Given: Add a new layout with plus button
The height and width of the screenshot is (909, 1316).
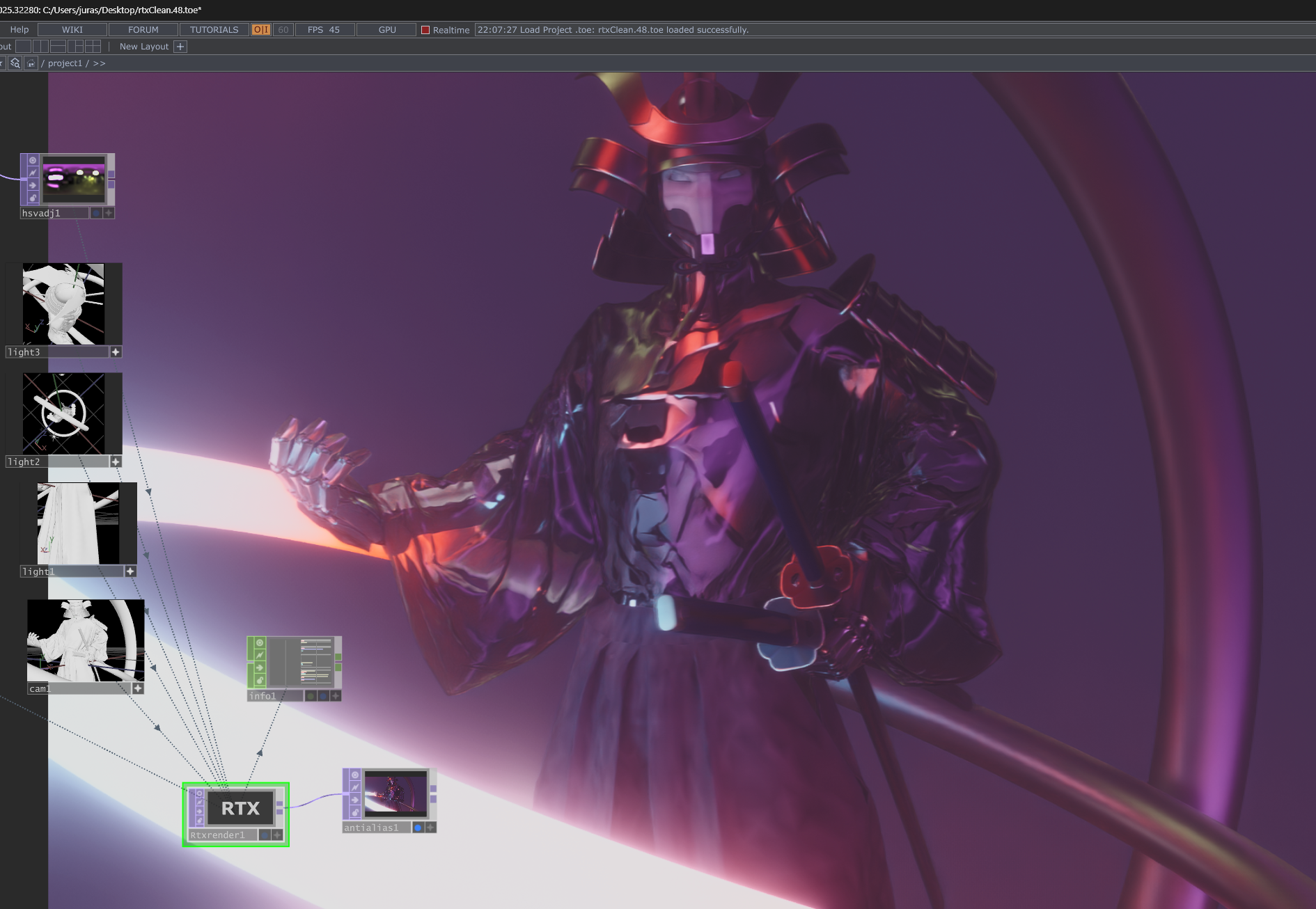Looking at the screenshot, I should tap(180, 47).
